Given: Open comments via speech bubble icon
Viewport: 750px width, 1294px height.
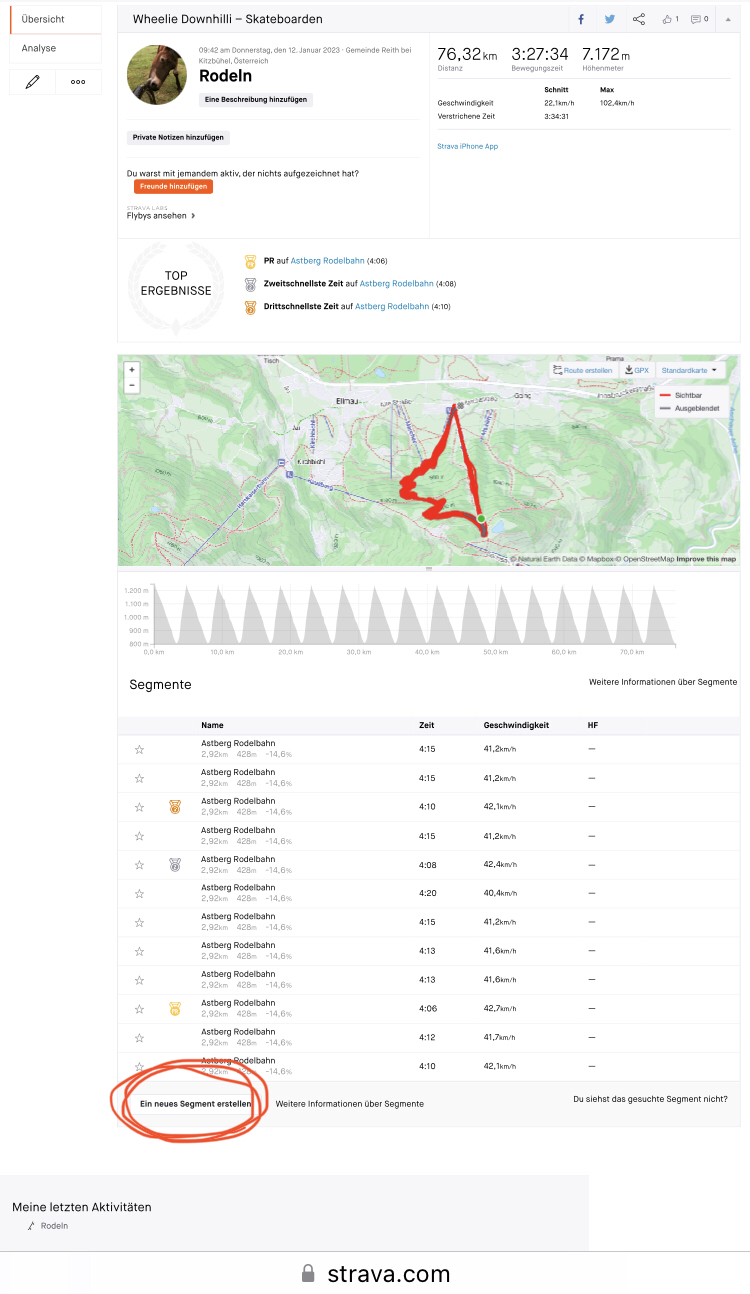Looking at the screenshot, I should (699, 19).
